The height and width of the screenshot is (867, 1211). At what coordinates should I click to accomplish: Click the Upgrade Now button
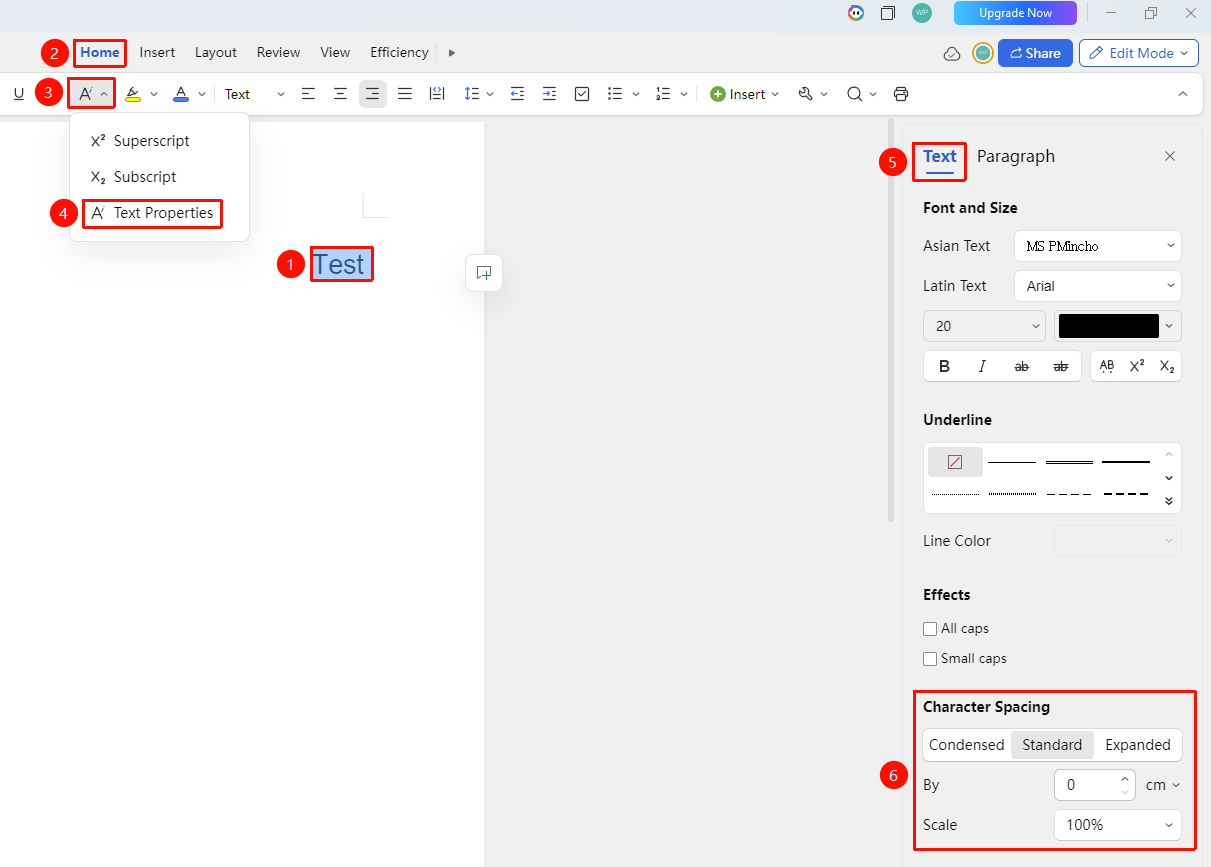pos(1015,13)
